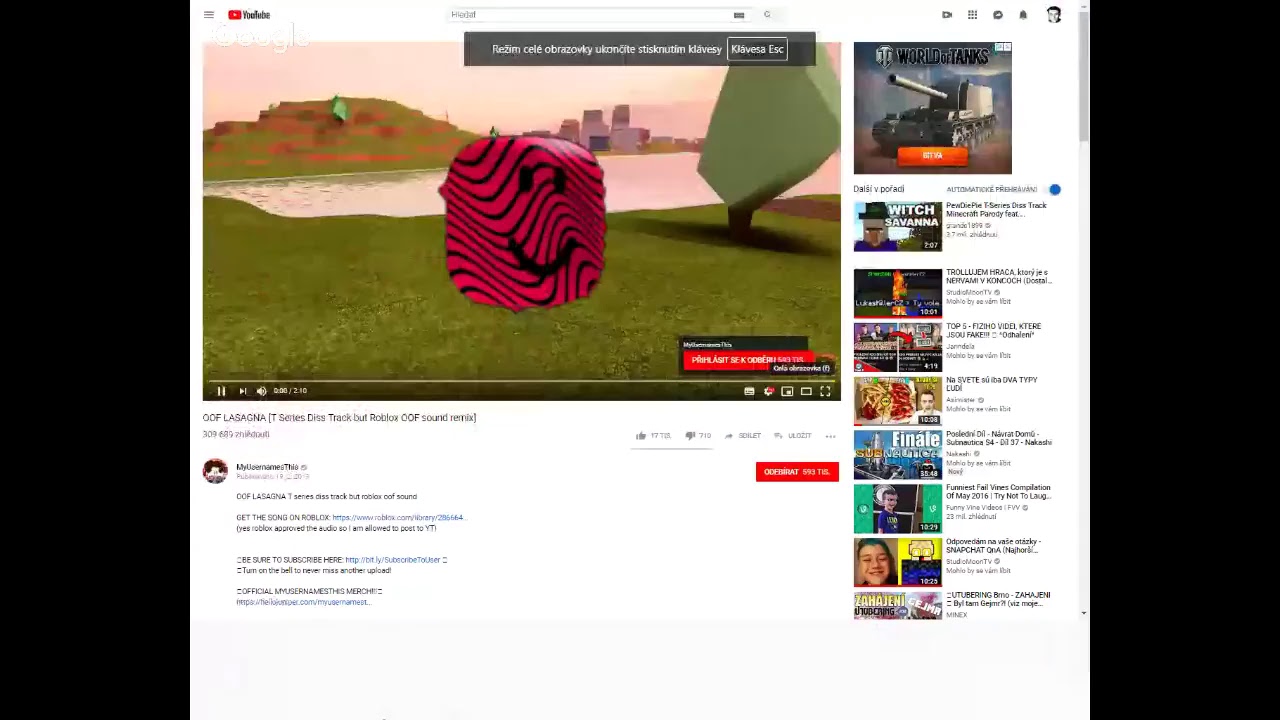The height and width of the screenshot is (720, 1280).
Task: Seek using the video progress bar
Action: coord(521,380)
